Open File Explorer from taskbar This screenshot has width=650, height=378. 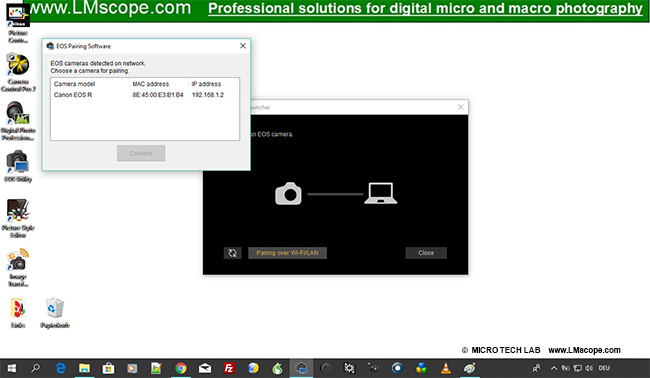[x=85, y=368]
